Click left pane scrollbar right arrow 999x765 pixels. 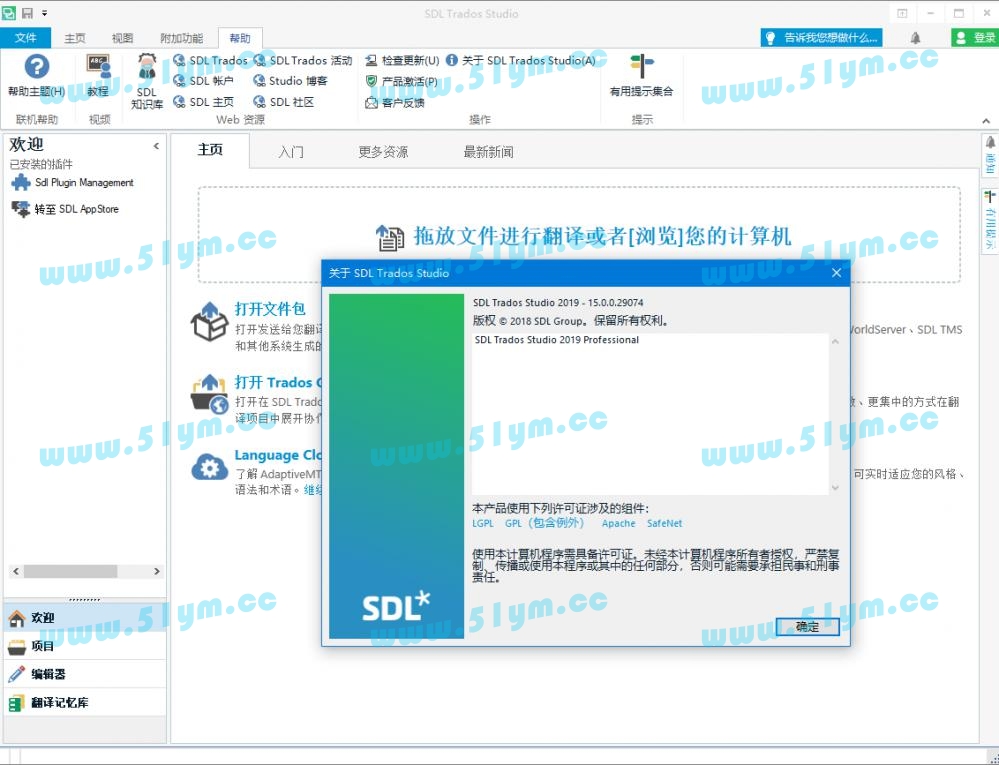[157, 571]
